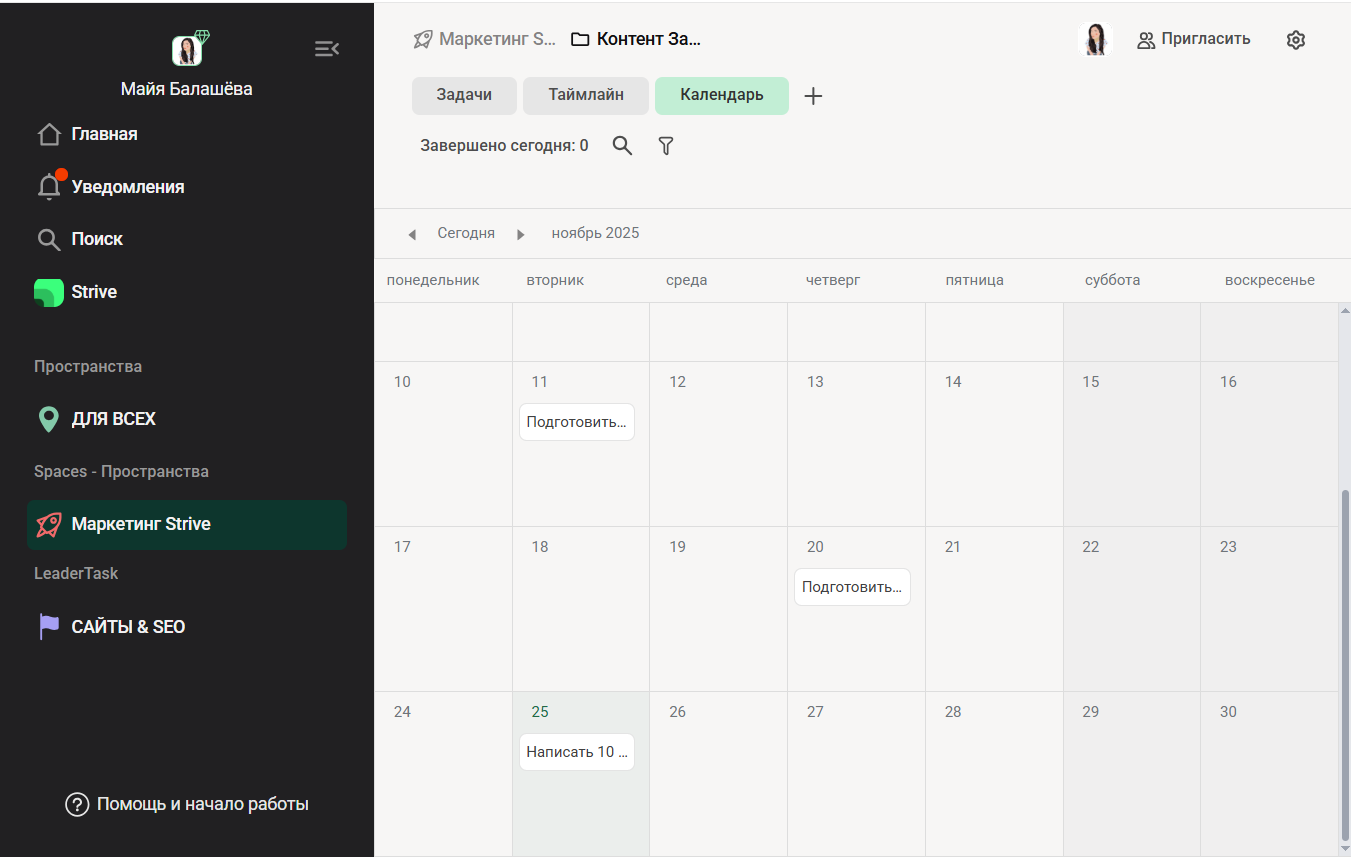Jump to Сегодня in calendar
The width and height of the screenshot is (1351, 857).
pos(466,233)
